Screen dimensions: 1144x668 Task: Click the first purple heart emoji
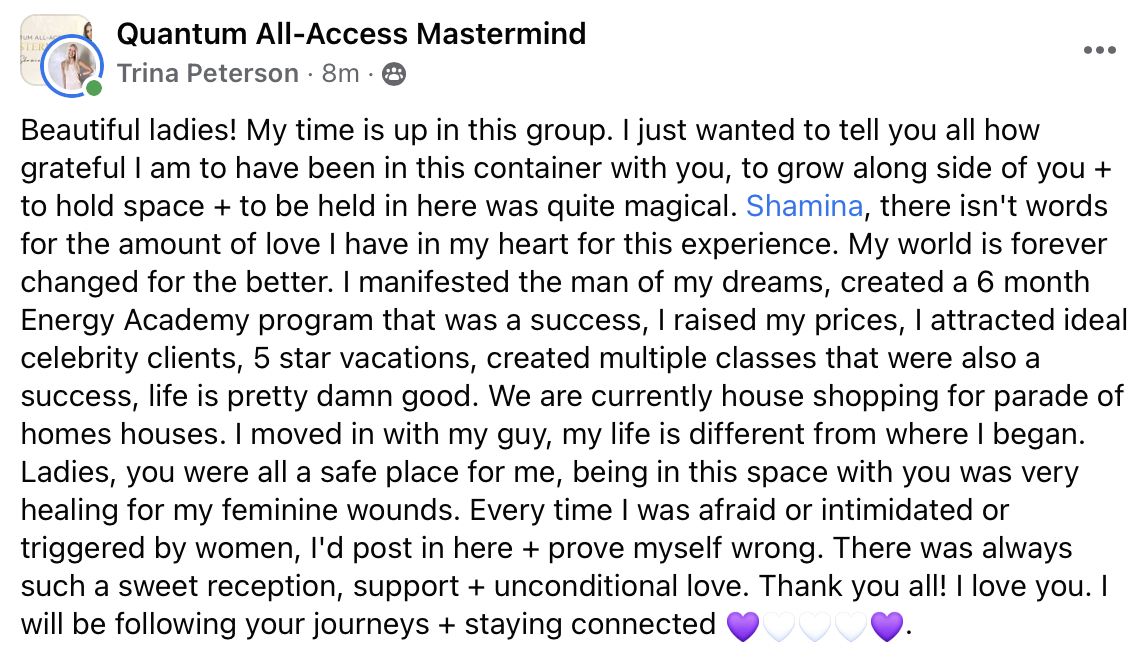[743, 624]
